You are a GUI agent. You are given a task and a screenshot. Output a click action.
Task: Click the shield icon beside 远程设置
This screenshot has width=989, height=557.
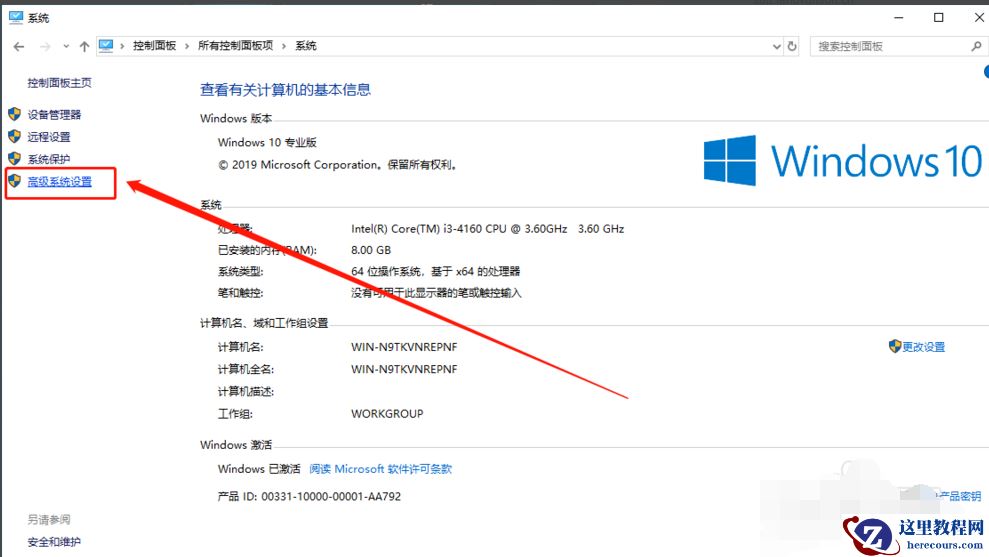[15, 136]
